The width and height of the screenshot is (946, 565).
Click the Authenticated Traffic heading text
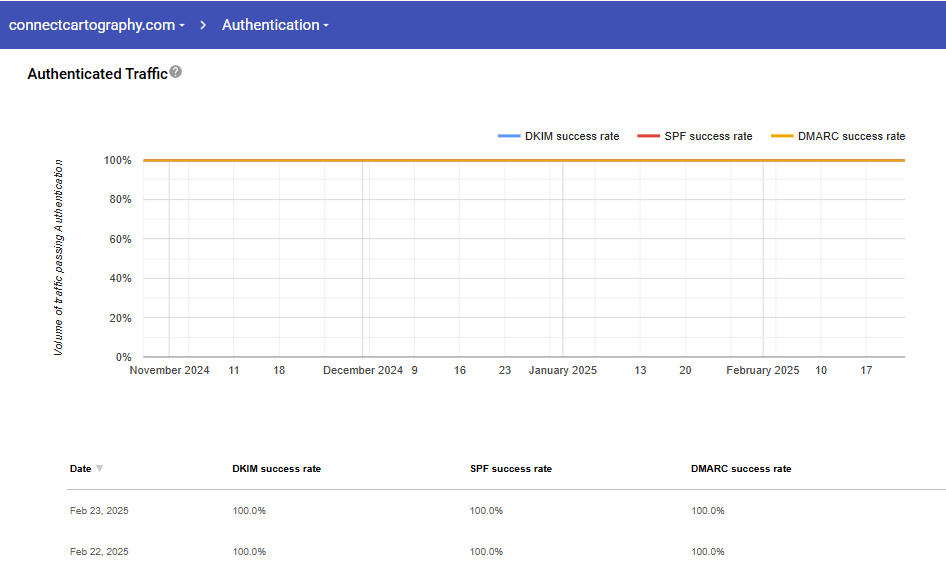97,74
